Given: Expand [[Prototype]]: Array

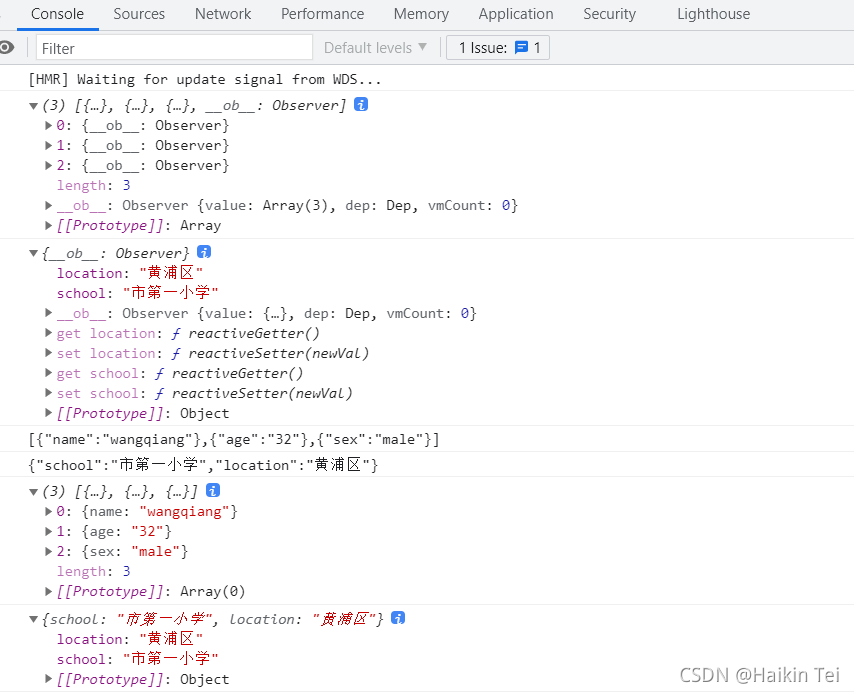Looking at the screenshot, I should (x=48, y=226).
